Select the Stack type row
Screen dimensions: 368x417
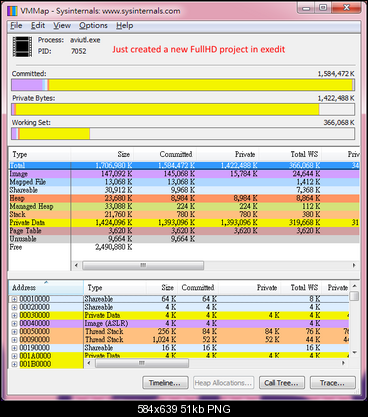coord(184,214)
